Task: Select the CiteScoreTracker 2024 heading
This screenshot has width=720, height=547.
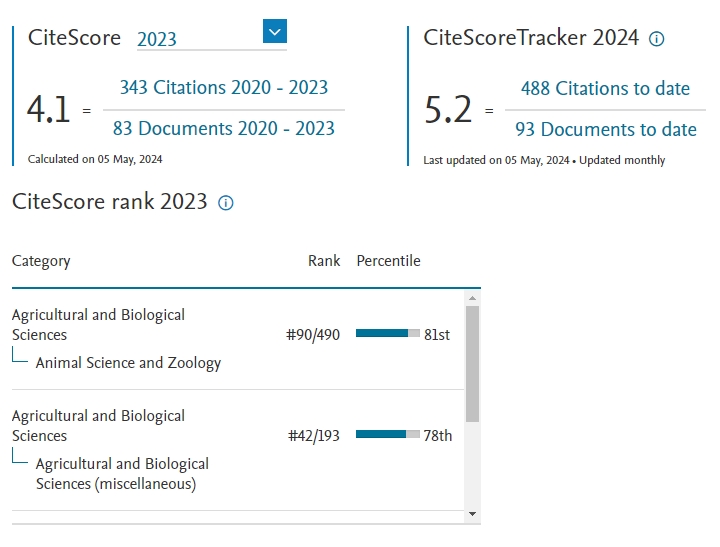Action: pos(531,38)
